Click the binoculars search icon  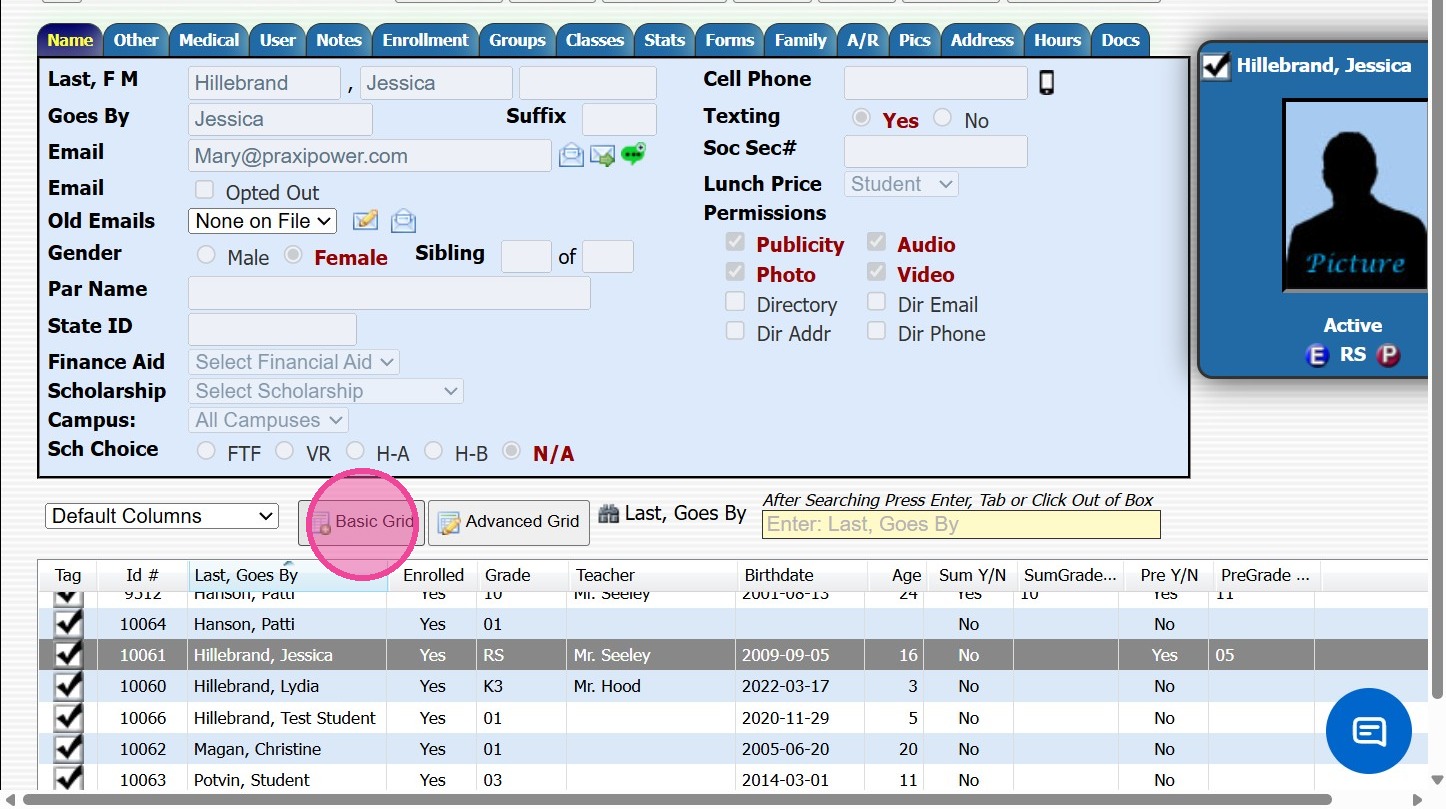pos(608,514)
